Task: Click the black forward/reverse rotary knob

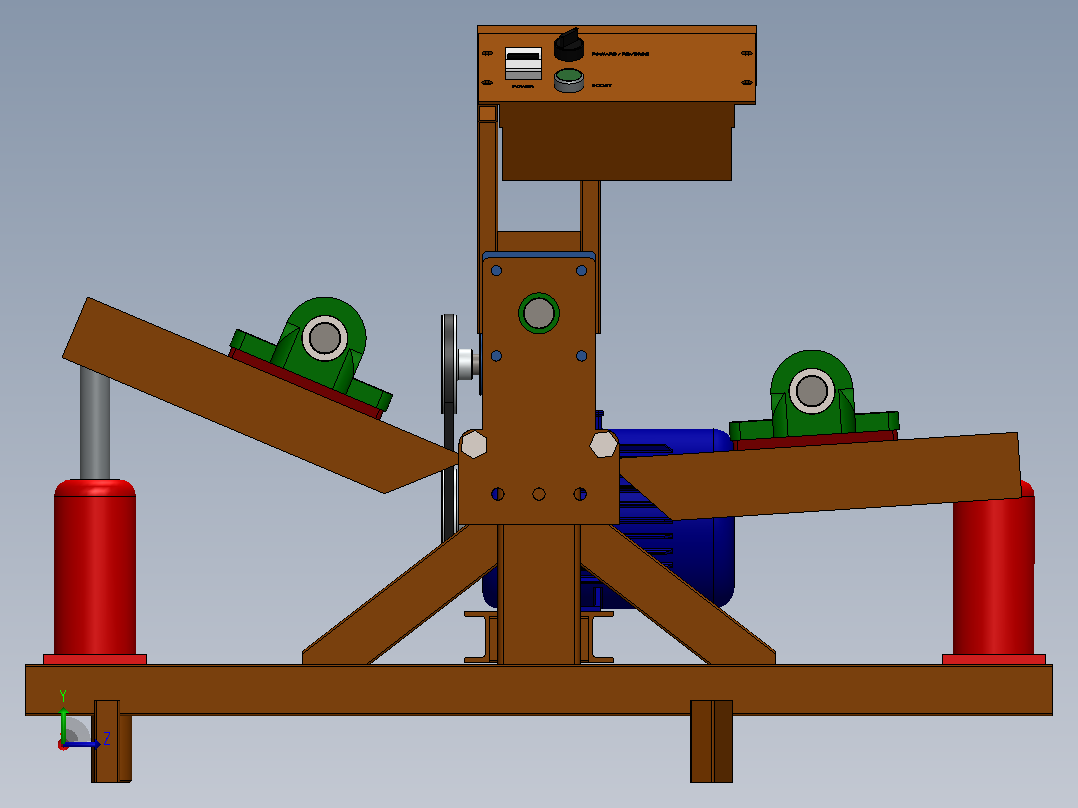Action: 569,45
